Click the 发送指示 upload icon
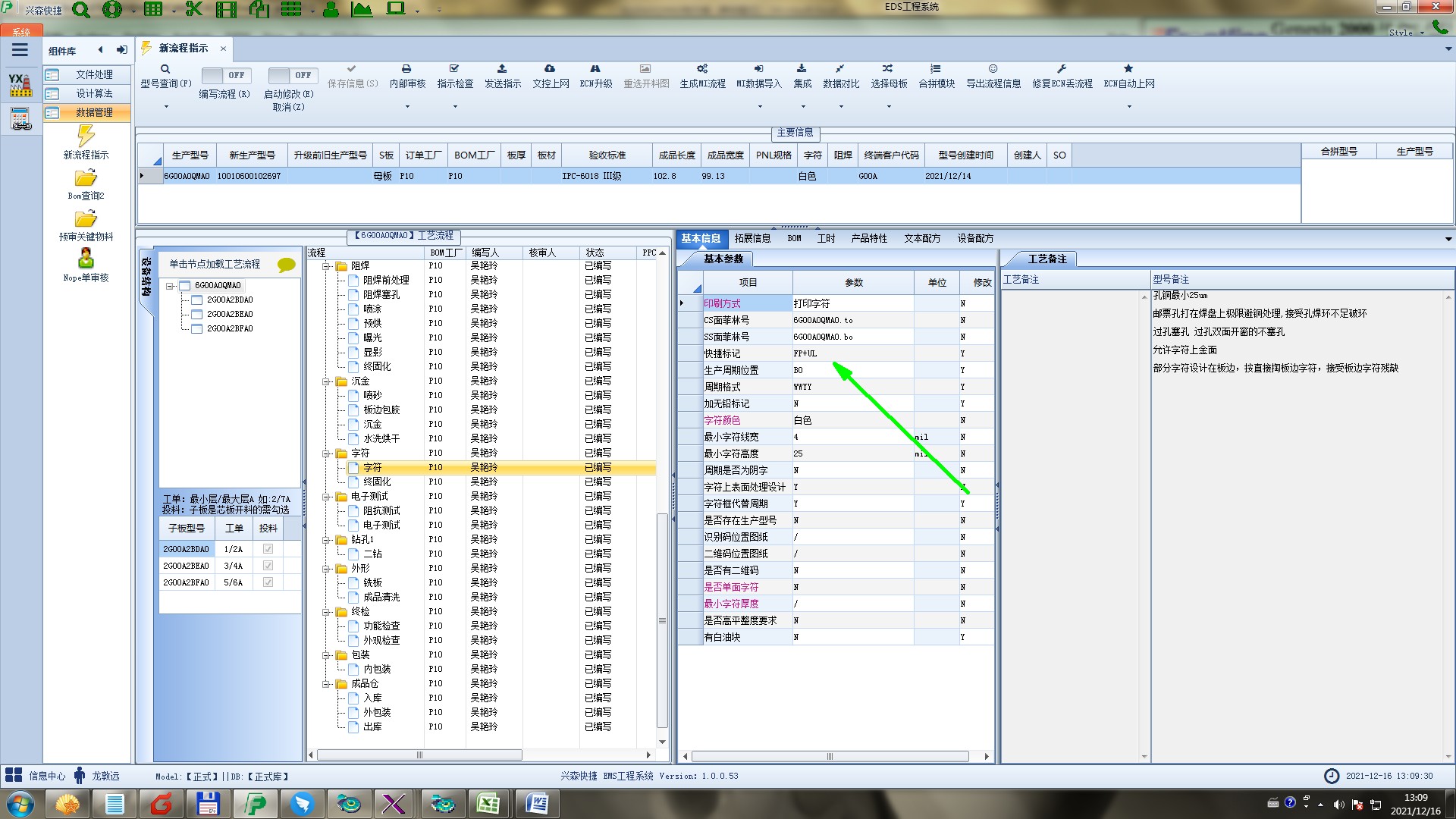The image size is (1456, 819). tap(502, 69)
